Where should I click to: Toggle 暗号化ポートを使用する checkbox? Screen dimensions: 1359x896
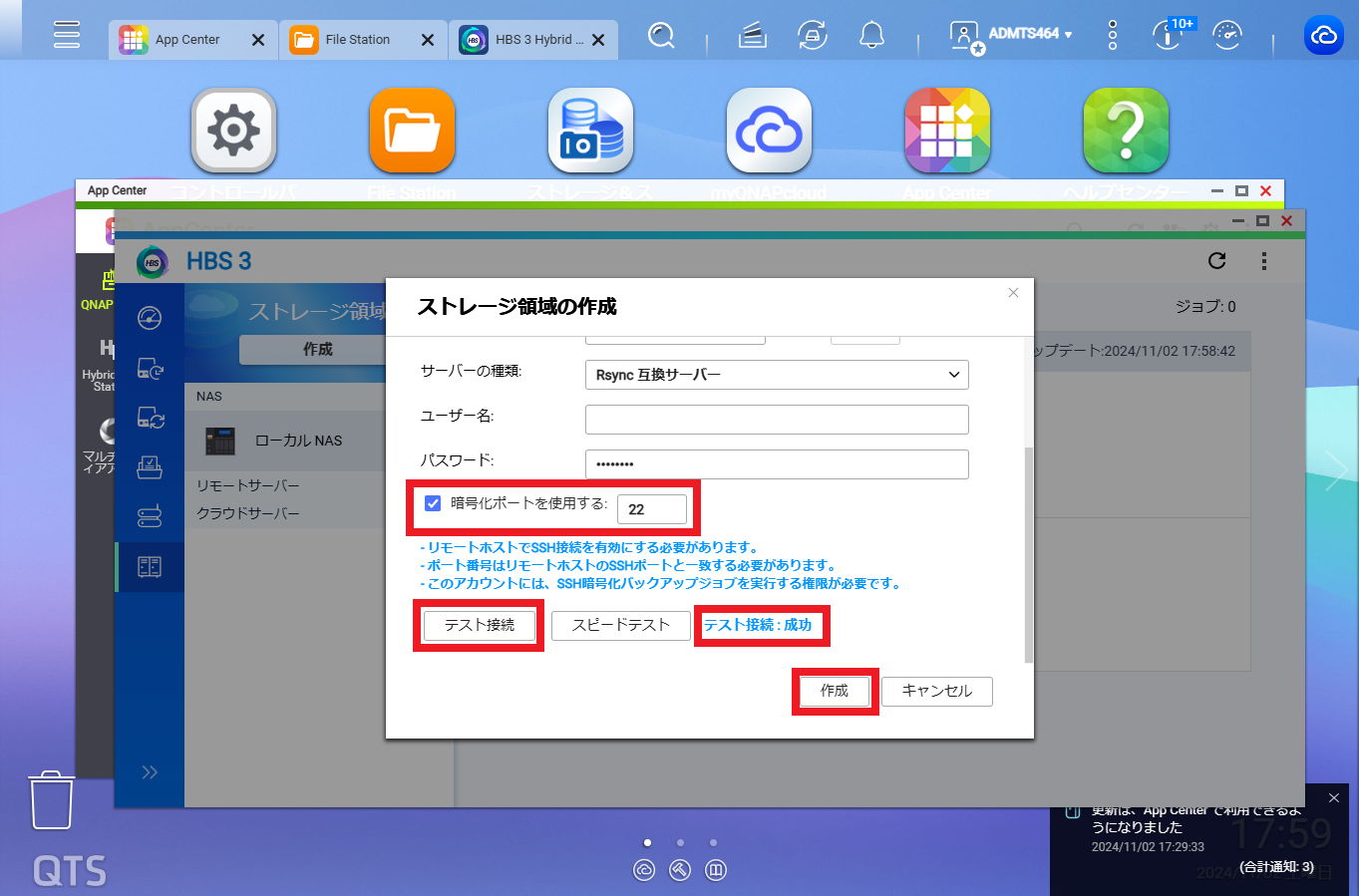click(x=433, y=503)
